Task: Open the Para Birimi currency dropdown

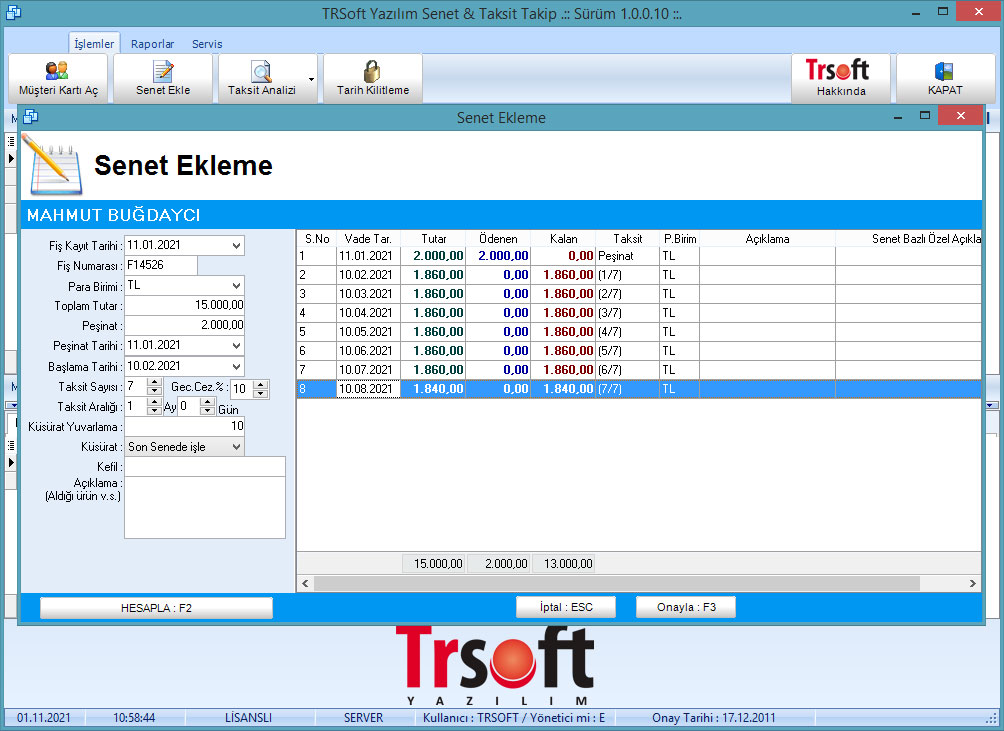Action: pyautogui.click(x=236, y=285)
